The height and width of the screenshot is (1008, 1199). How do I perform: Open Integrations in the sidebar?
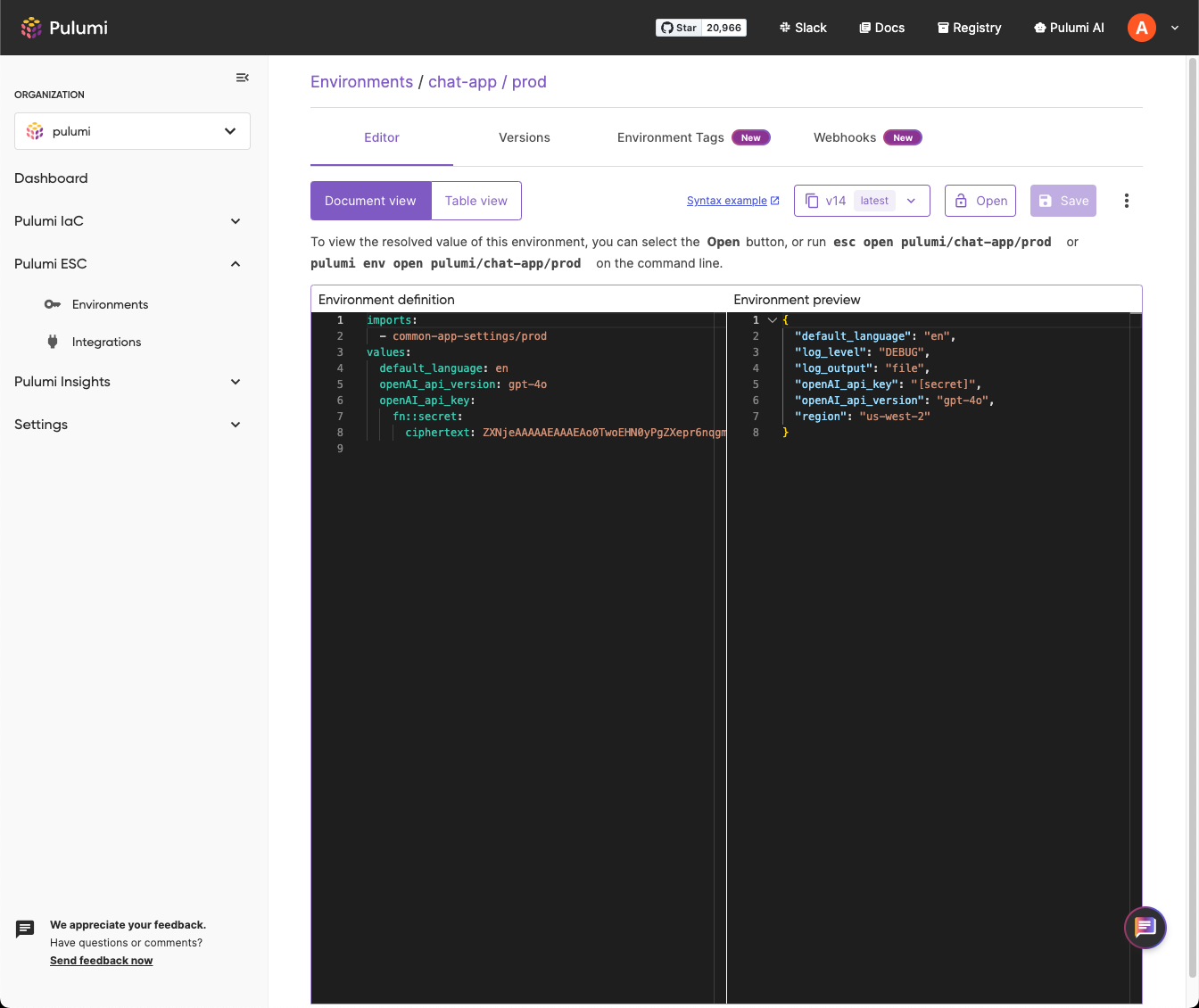click(x=106, y=342)
